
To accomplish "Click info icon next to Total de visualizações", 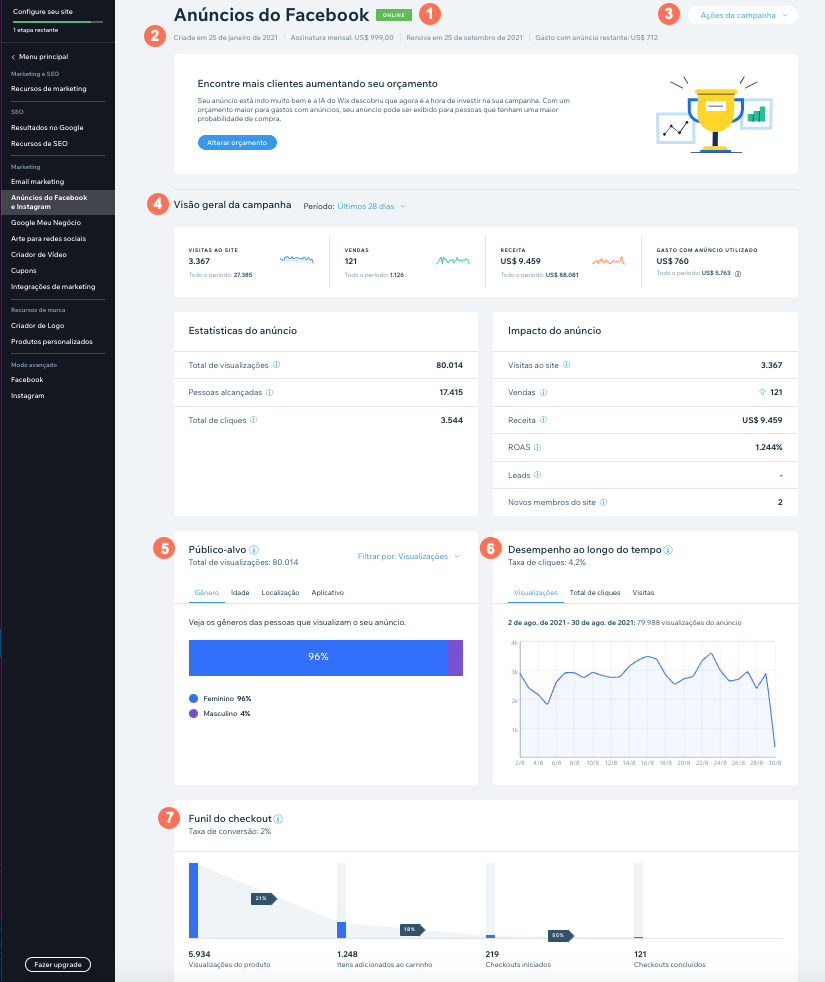I will pos(276,364).
